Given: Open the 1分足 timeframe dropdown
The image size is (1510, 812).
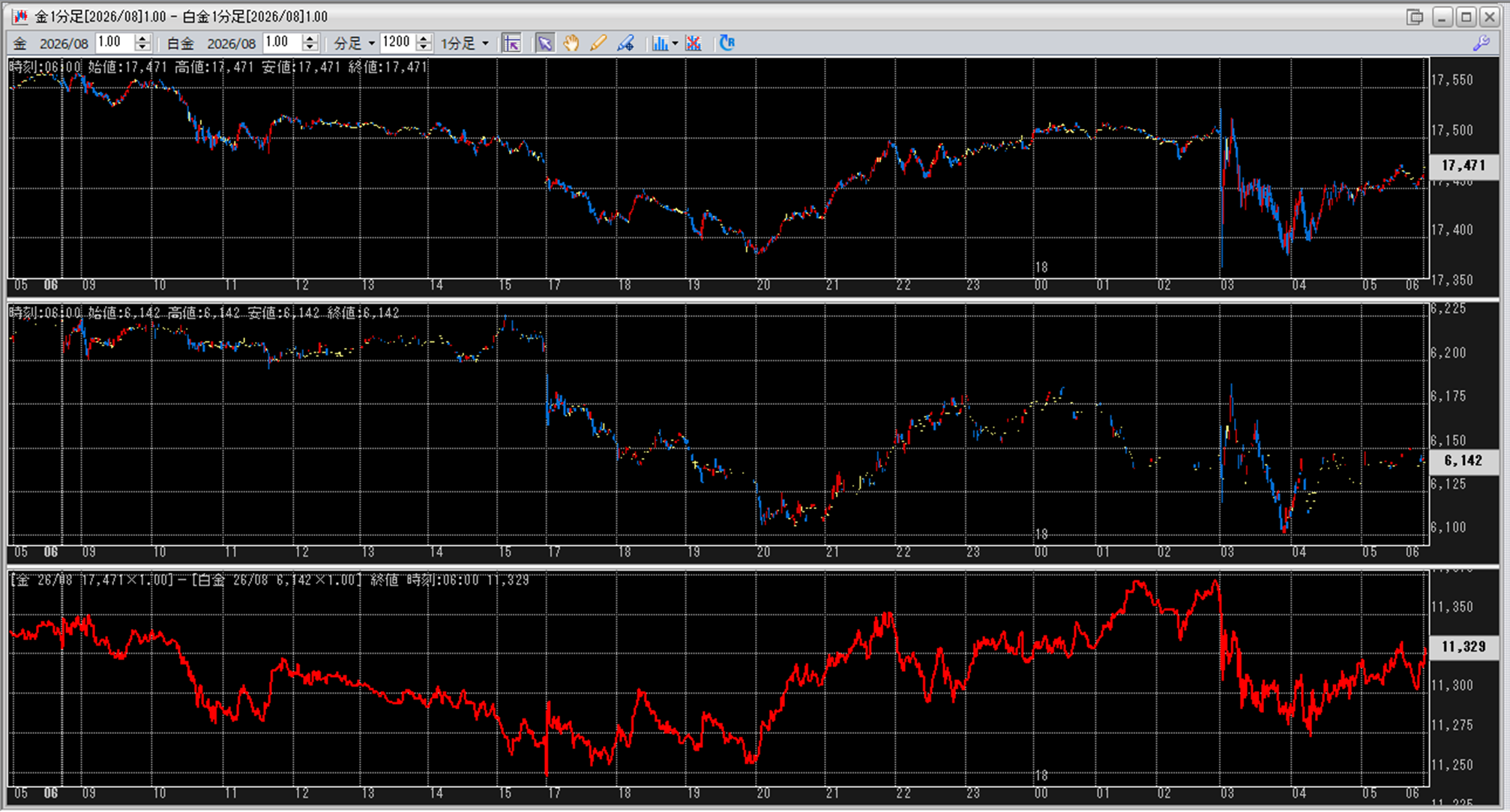Looking at the screenshot, I should coord(485,43).
